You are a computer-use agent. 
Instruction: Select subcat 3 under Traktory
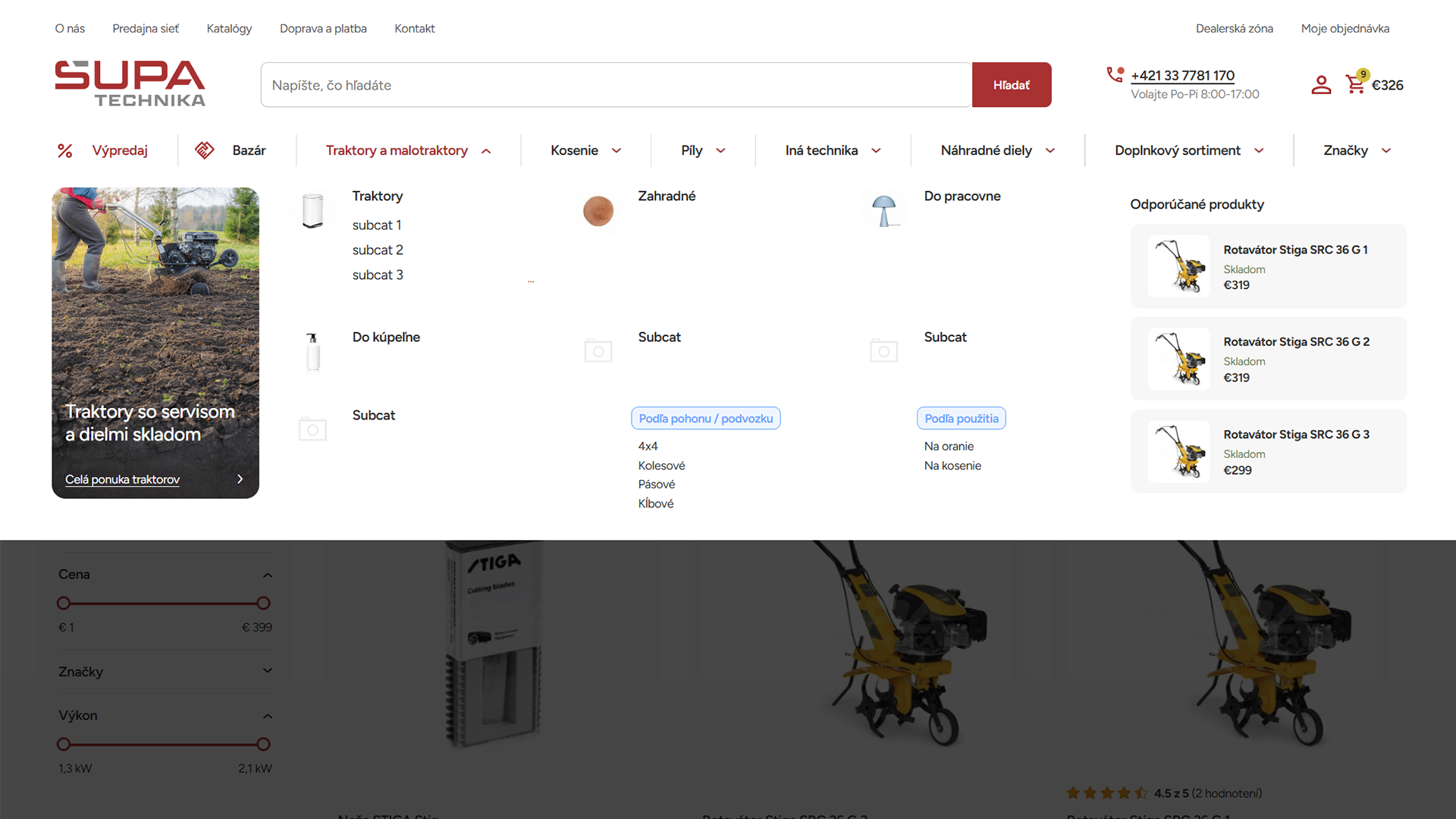(x=378, y=275)
